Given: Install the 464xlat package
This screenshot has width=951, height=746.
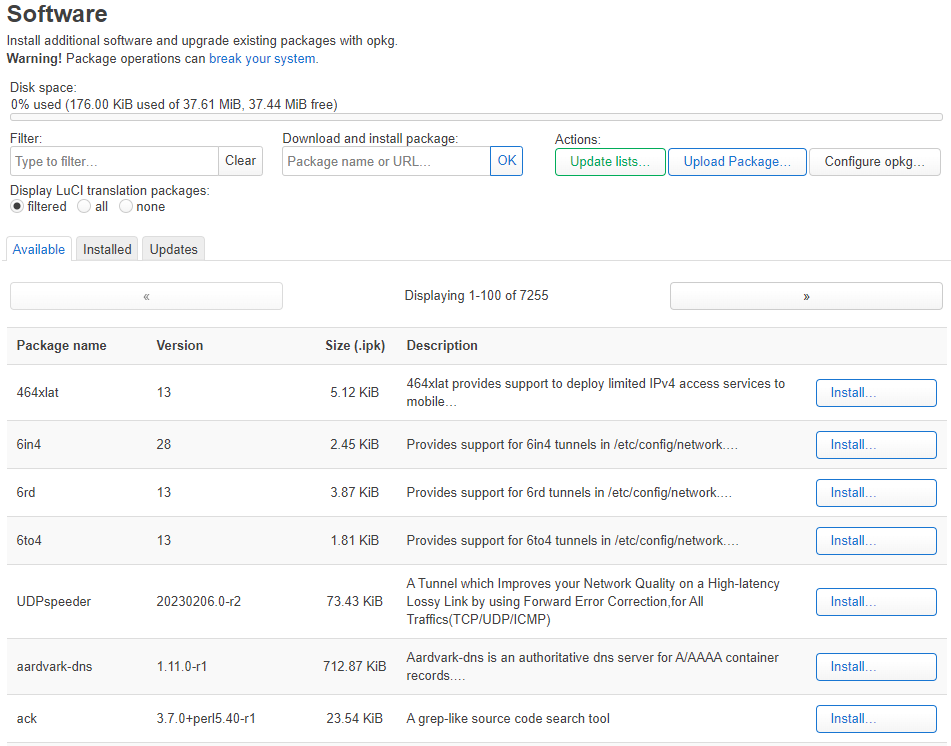Looking at the screenshot, I should point(876,393).
